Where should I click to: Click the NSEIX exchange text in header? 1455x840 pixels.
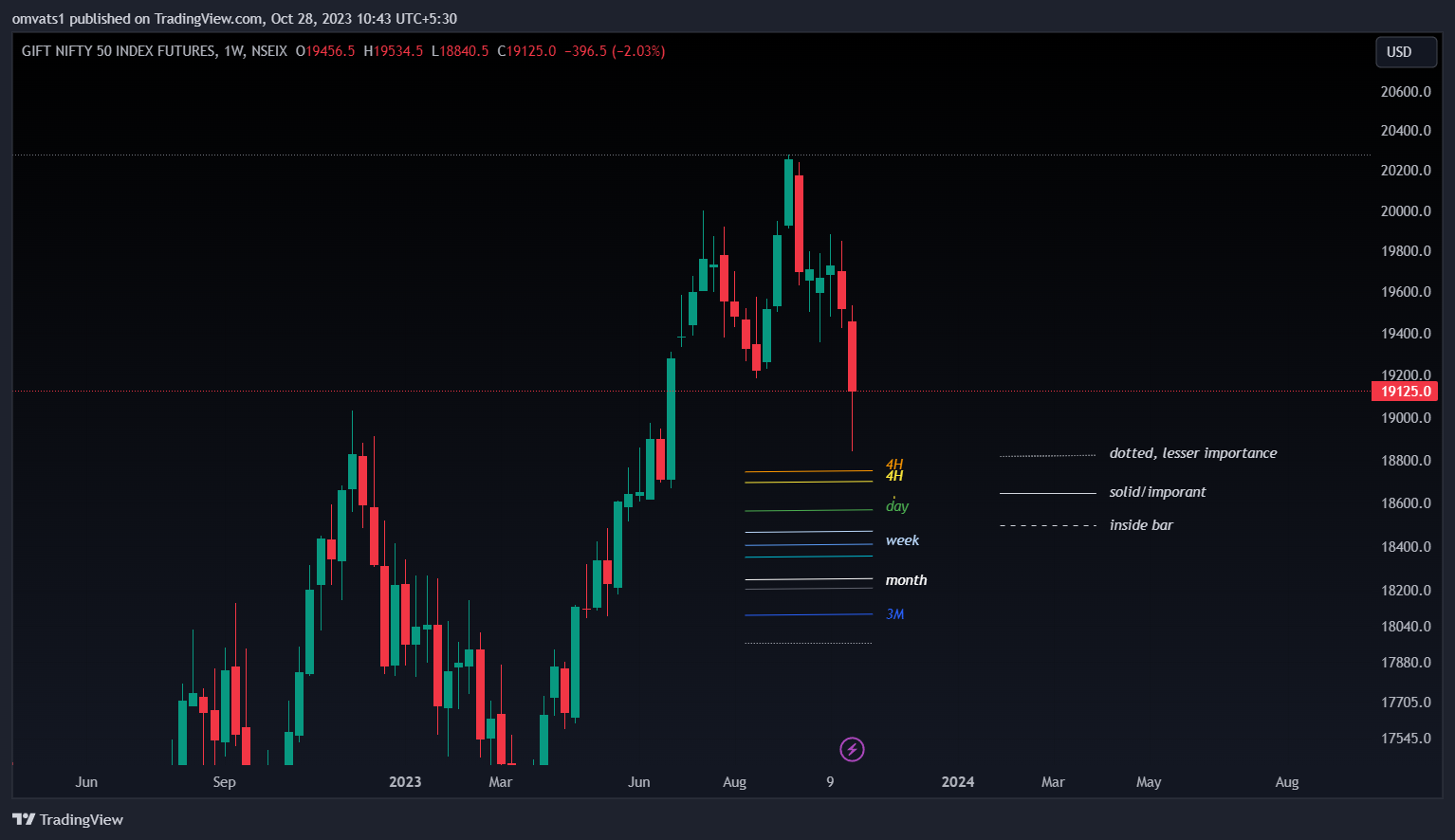269,51
